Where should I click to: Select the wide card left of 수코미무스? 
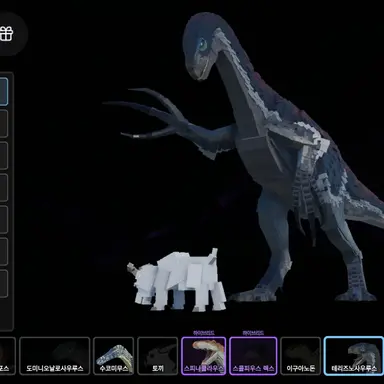55,356
